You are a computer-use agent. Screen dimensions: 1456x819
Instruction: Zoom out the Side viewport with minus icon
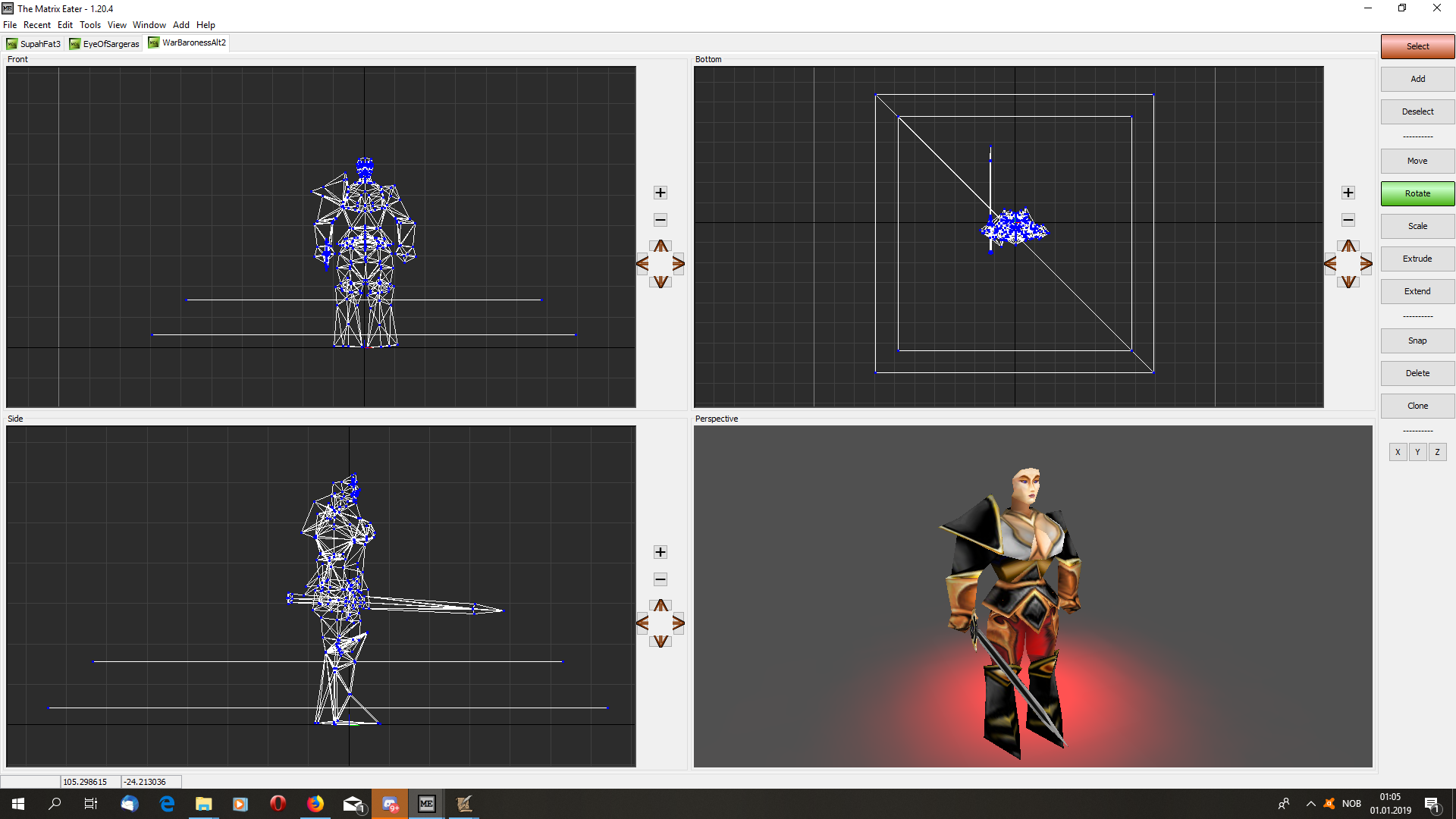661,579
